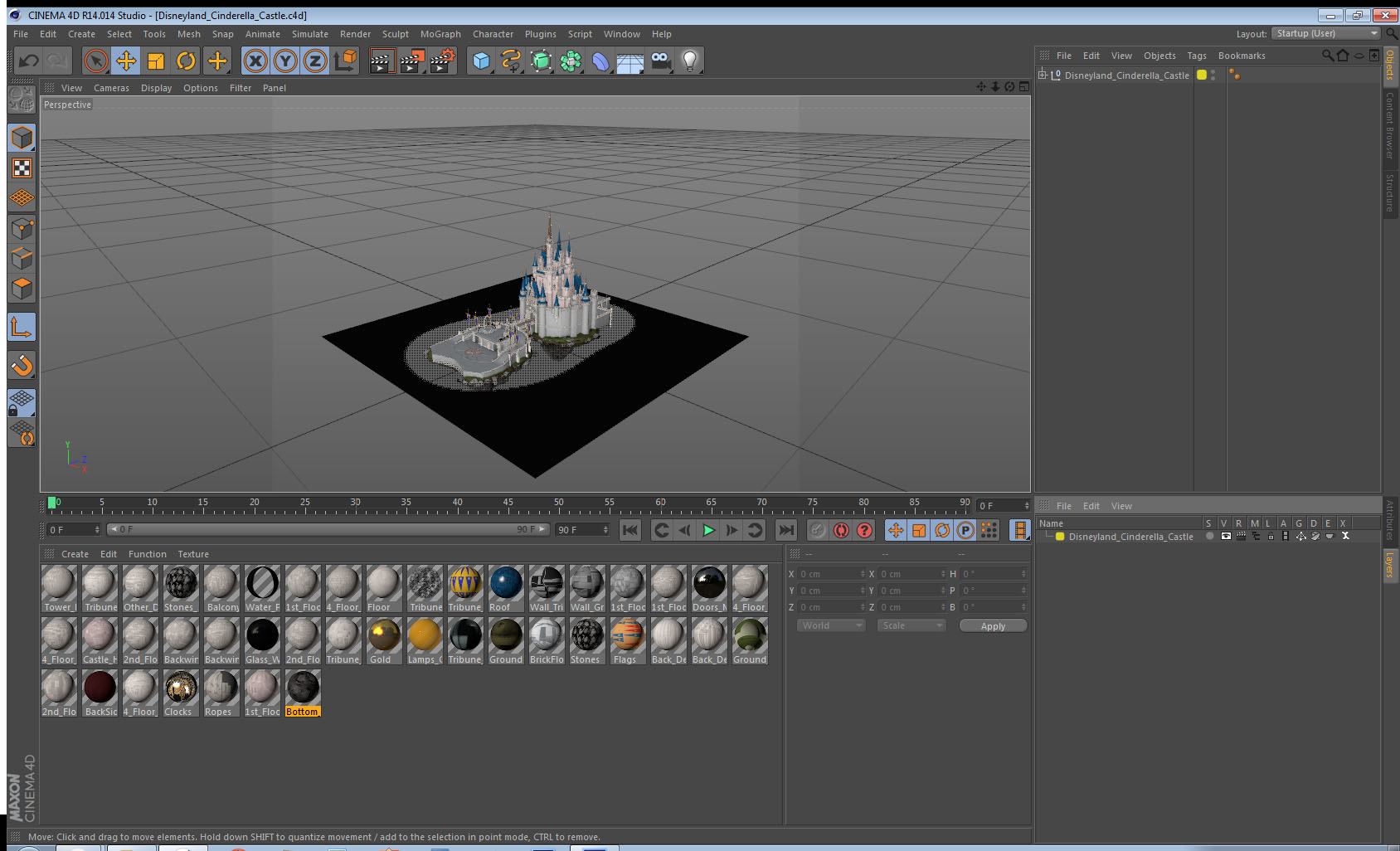Screen dimensions: 1400x851
Task: Click the X position input field
Action: click(832, 574)
